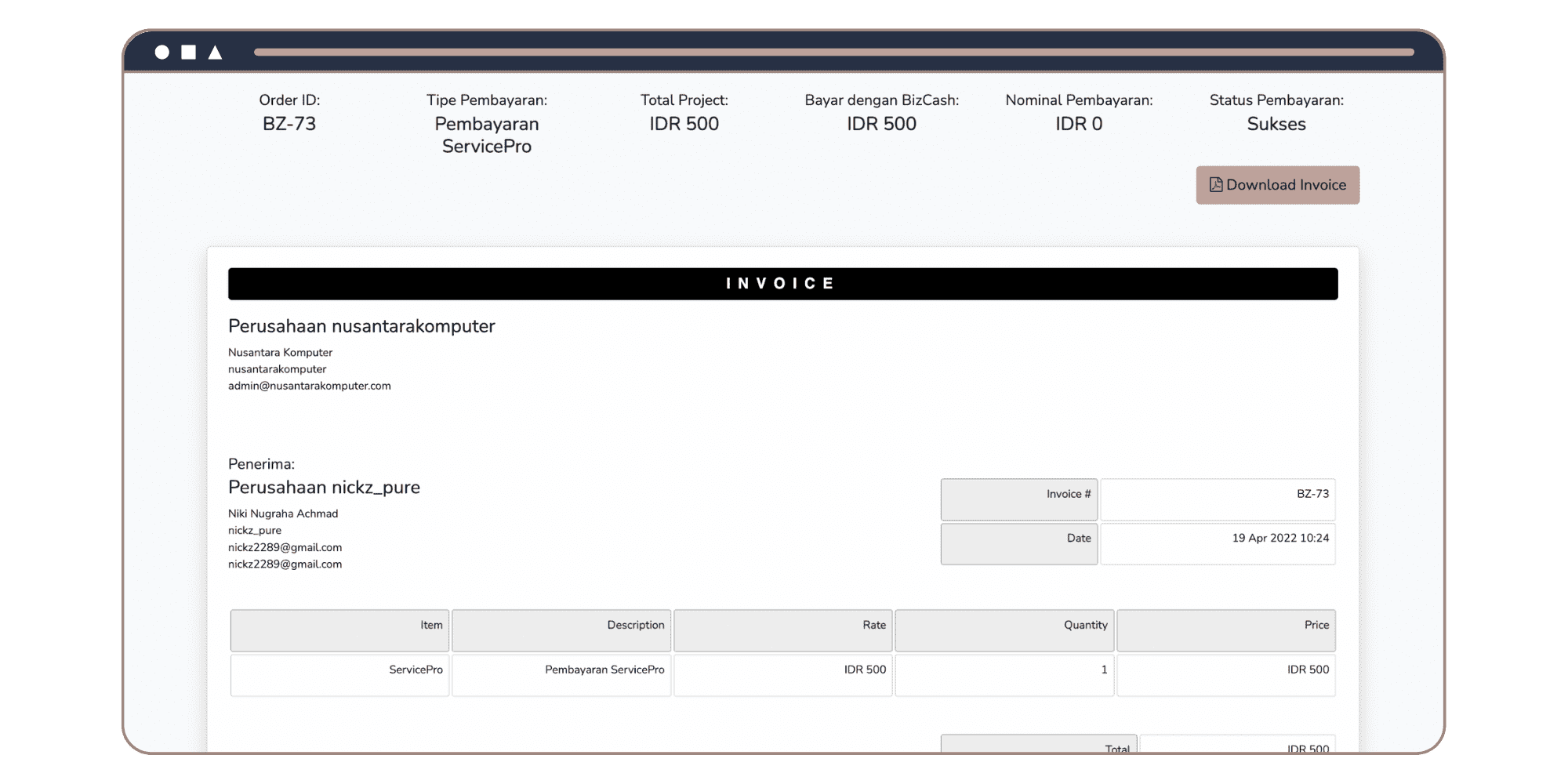
Task: Click the Order ID value BZ-73
Action: coord(289,124)
